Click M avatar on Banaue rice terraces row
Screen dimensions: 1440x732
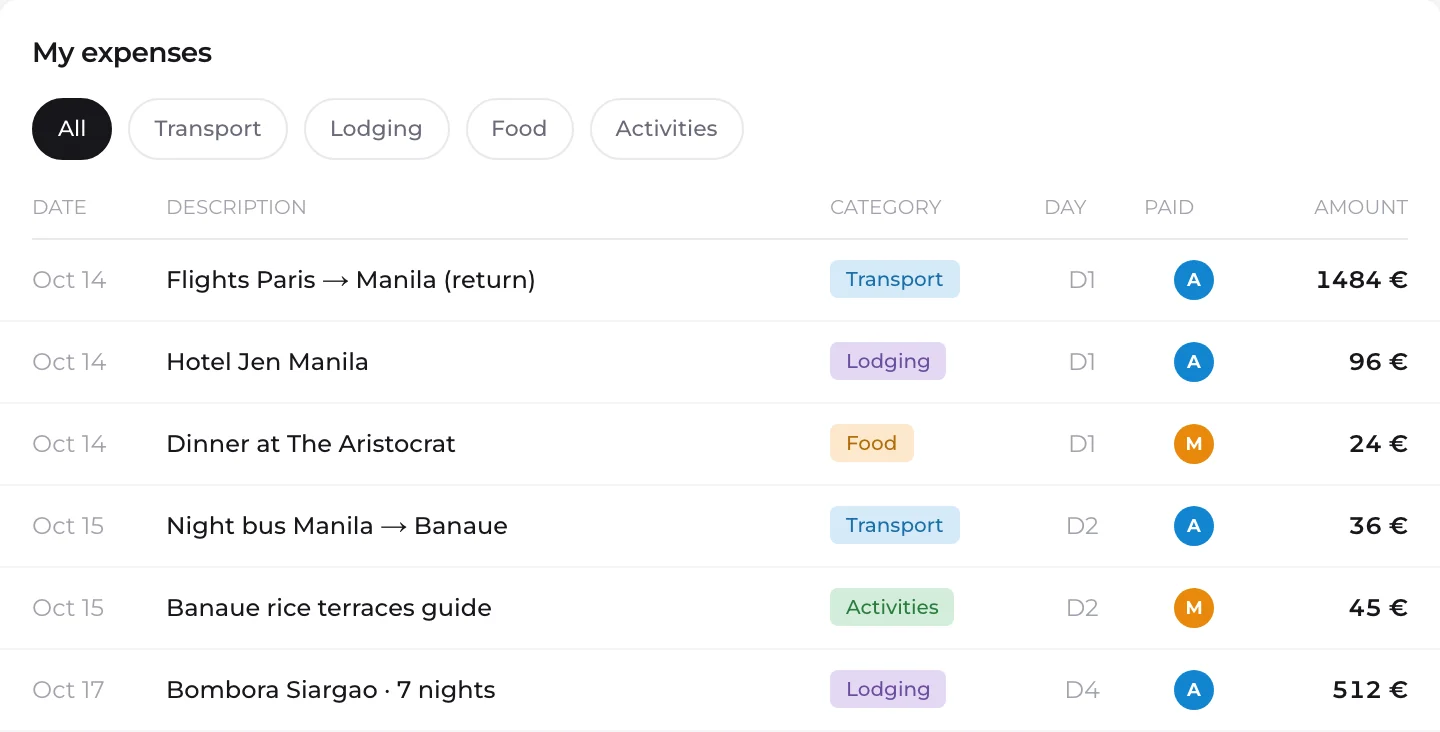pos(1193,608)
